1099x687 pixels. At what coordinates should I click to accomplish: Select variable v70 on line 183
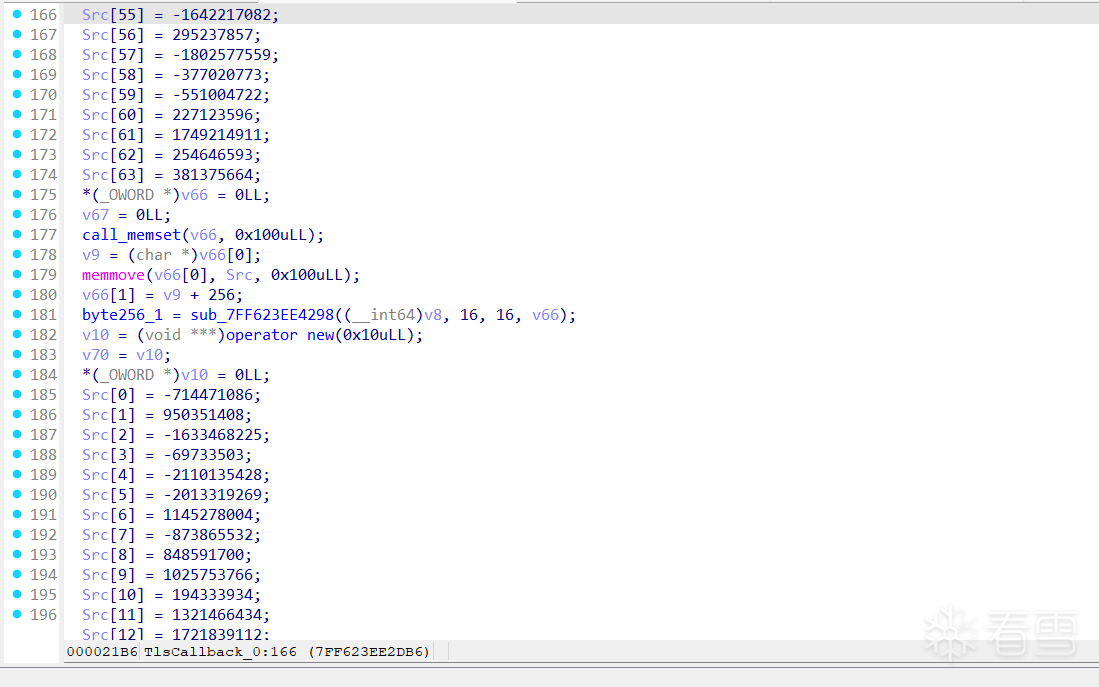(95, 355)
